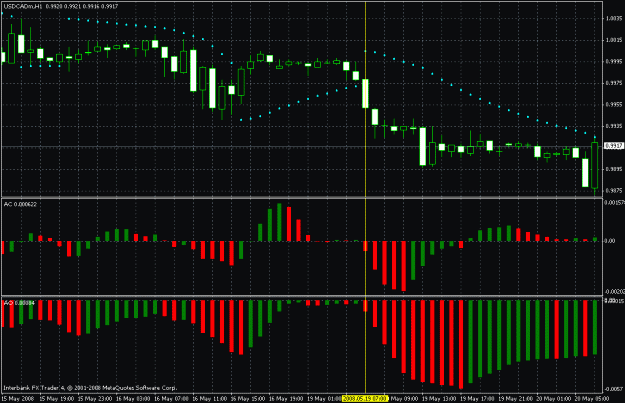Click the AC 0.000622 indicator label

(x=20, y=204)
